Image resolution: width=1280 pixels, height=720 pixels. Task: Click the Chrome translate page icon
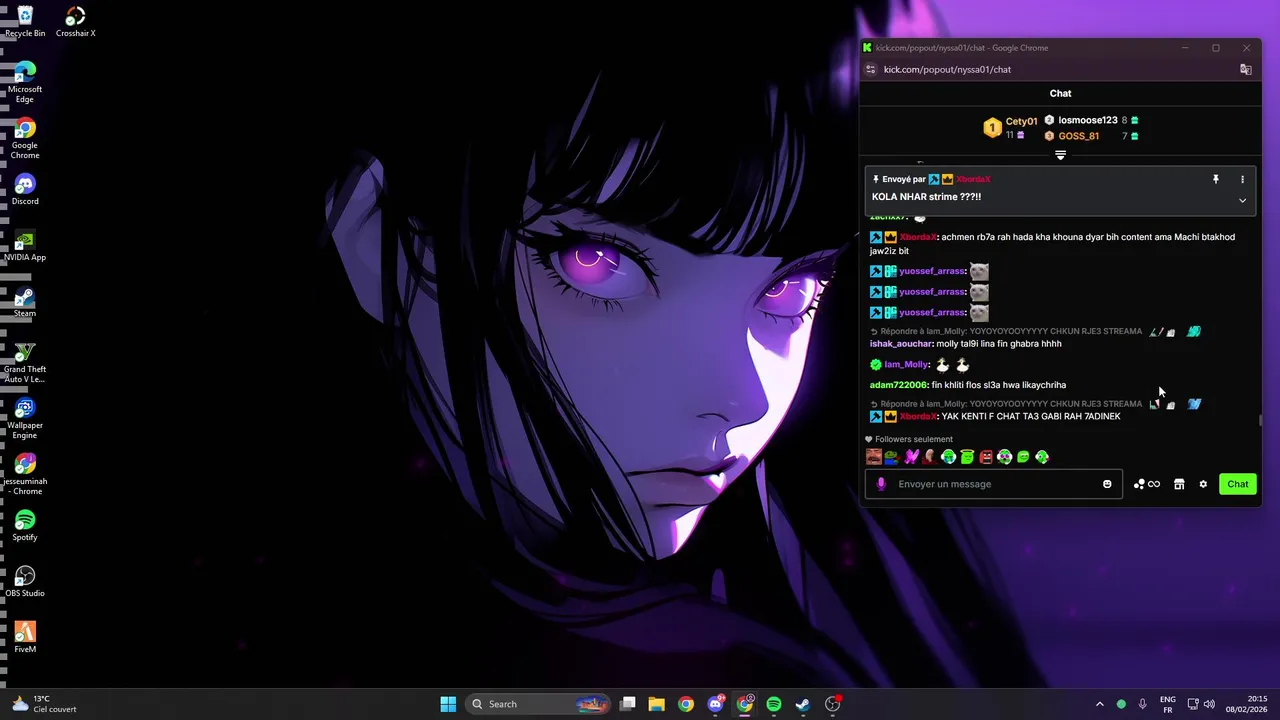click(x=1246, y=69)
